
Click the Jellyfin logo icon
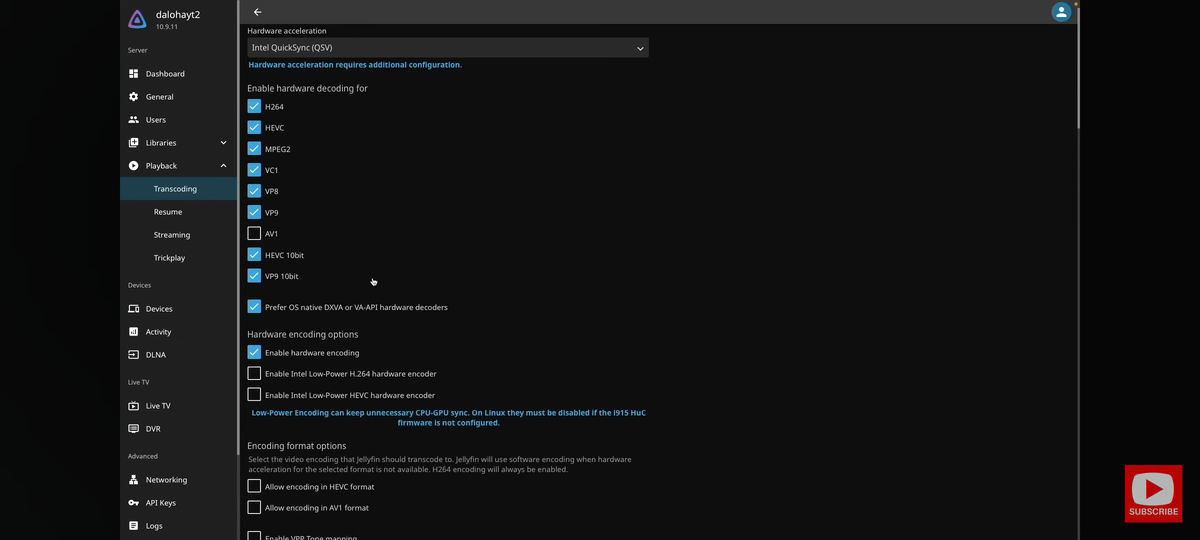[137, 19]
